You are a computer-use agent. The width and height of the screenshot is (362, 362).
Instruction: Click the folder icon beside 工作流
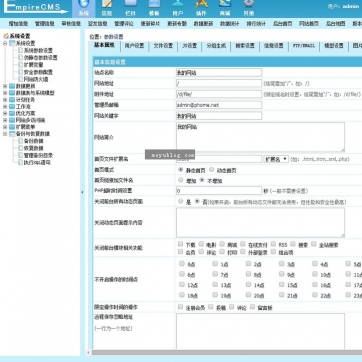(x=12, y=107)
